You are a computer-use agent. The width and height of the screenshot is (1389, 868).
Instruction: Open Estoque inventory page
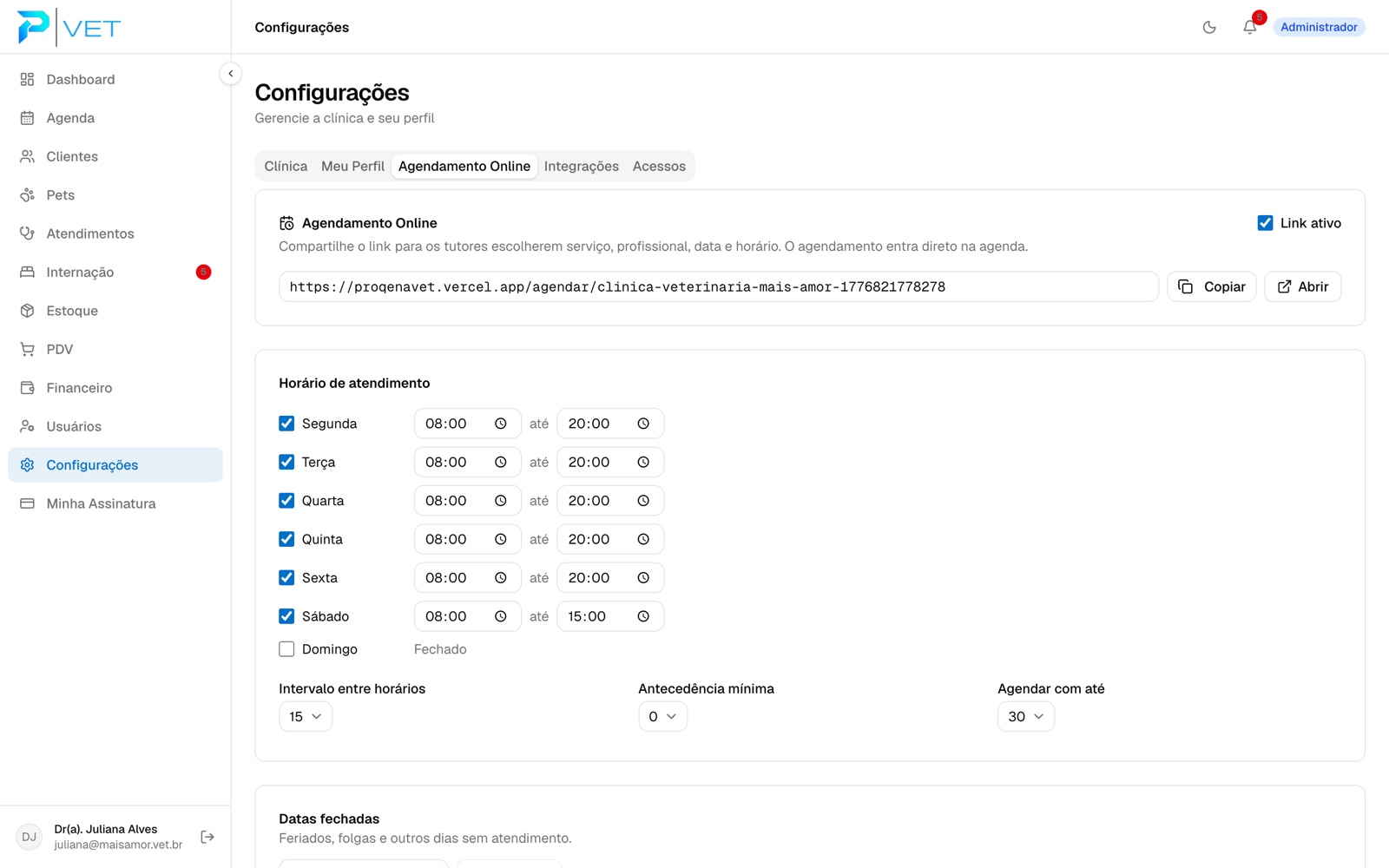(115, 311)
